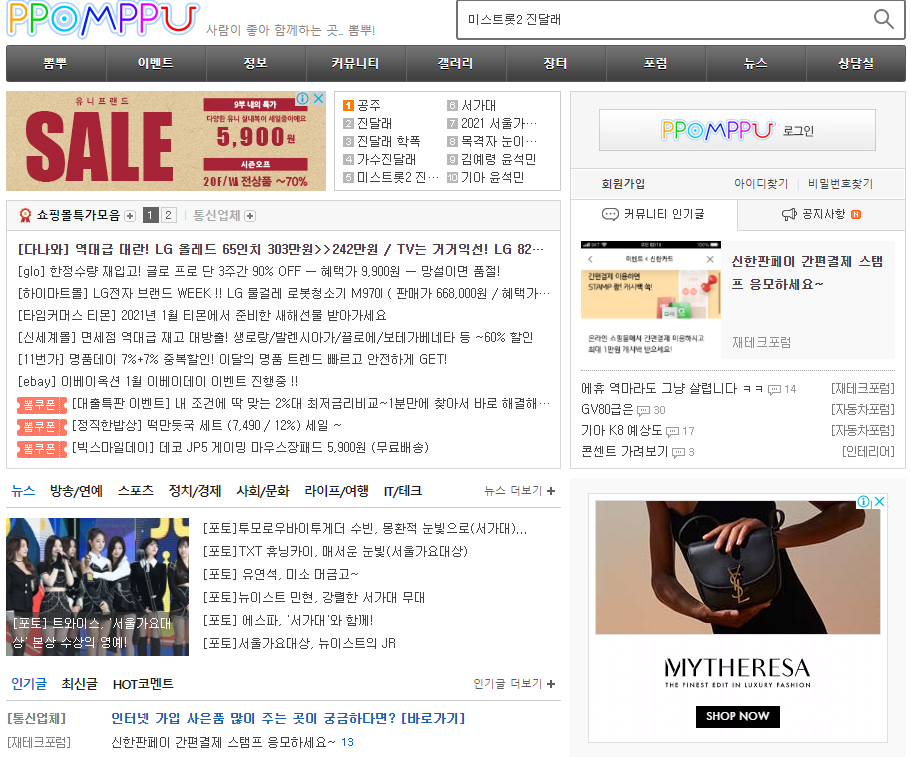Click the PPOMPPU 로그인 button
911x757 pixels.
[737, 130]
